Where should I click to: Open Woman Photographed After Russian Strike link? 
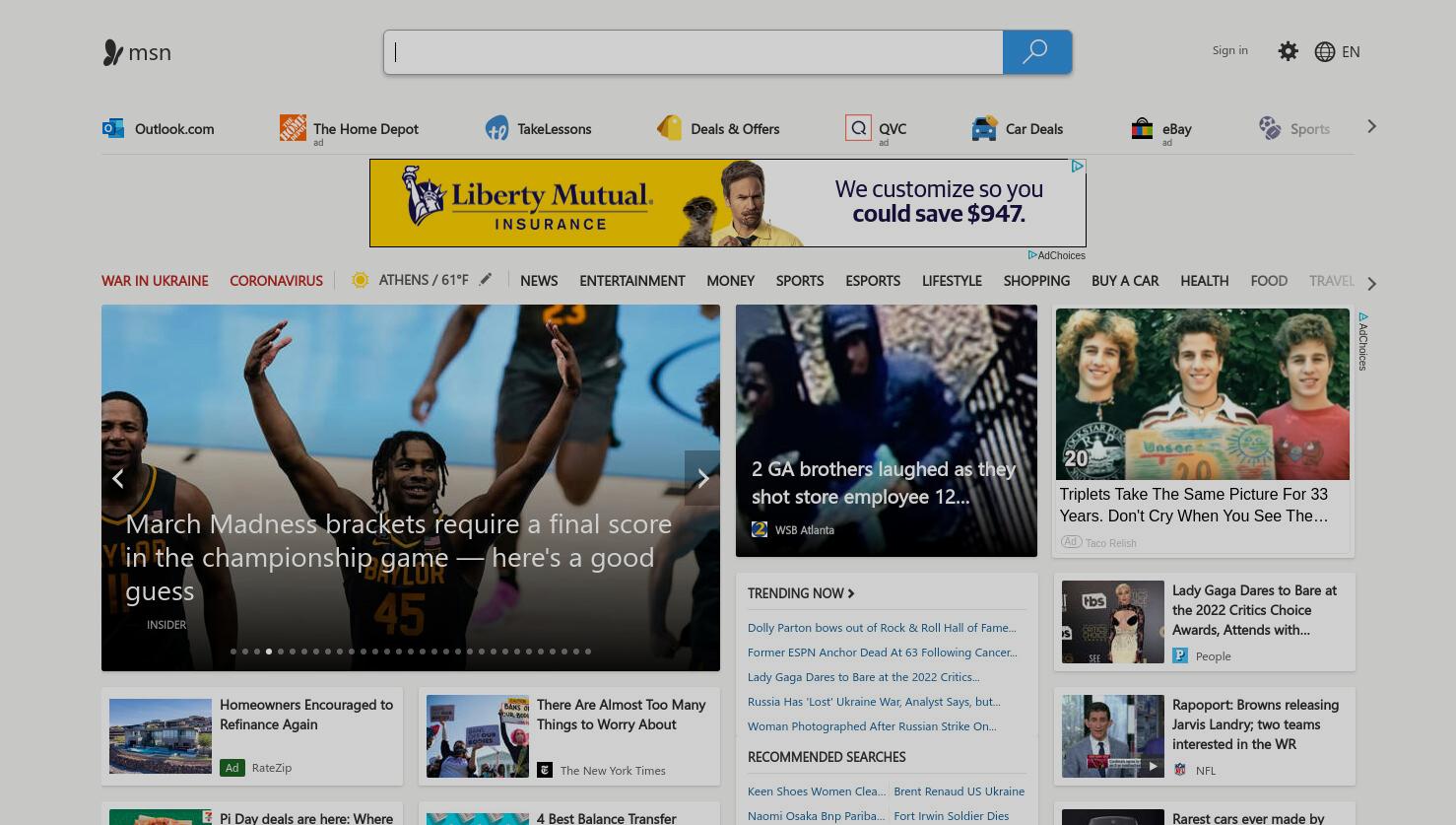click(x=872, y=726)
